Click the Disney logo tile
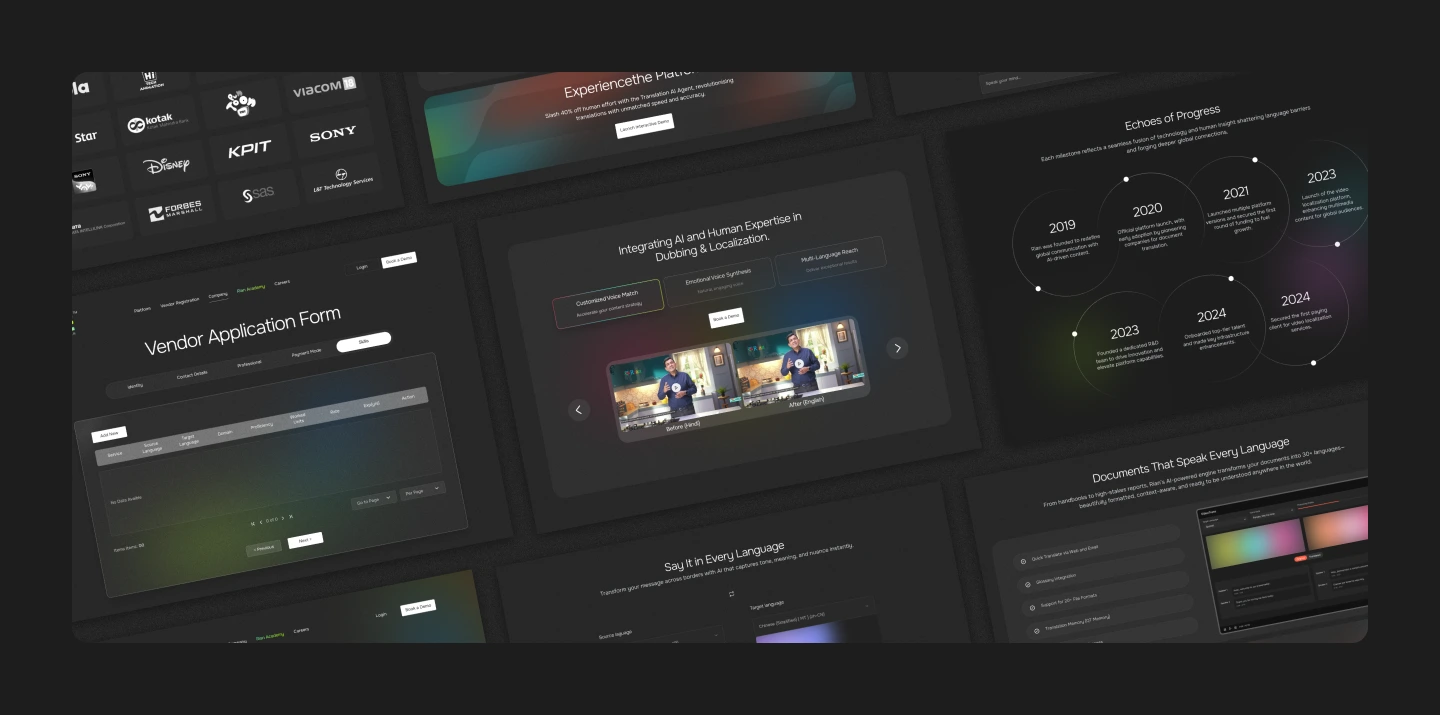Screen dimensions: 1440x715 coord(165,165)
